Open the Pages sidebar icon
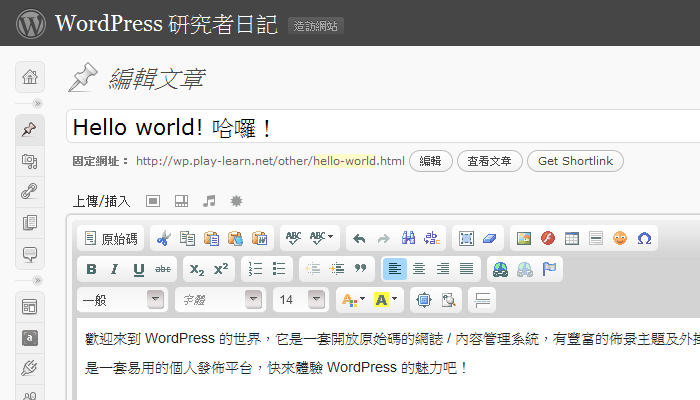The image size is (700, 400). click(30, 222)
